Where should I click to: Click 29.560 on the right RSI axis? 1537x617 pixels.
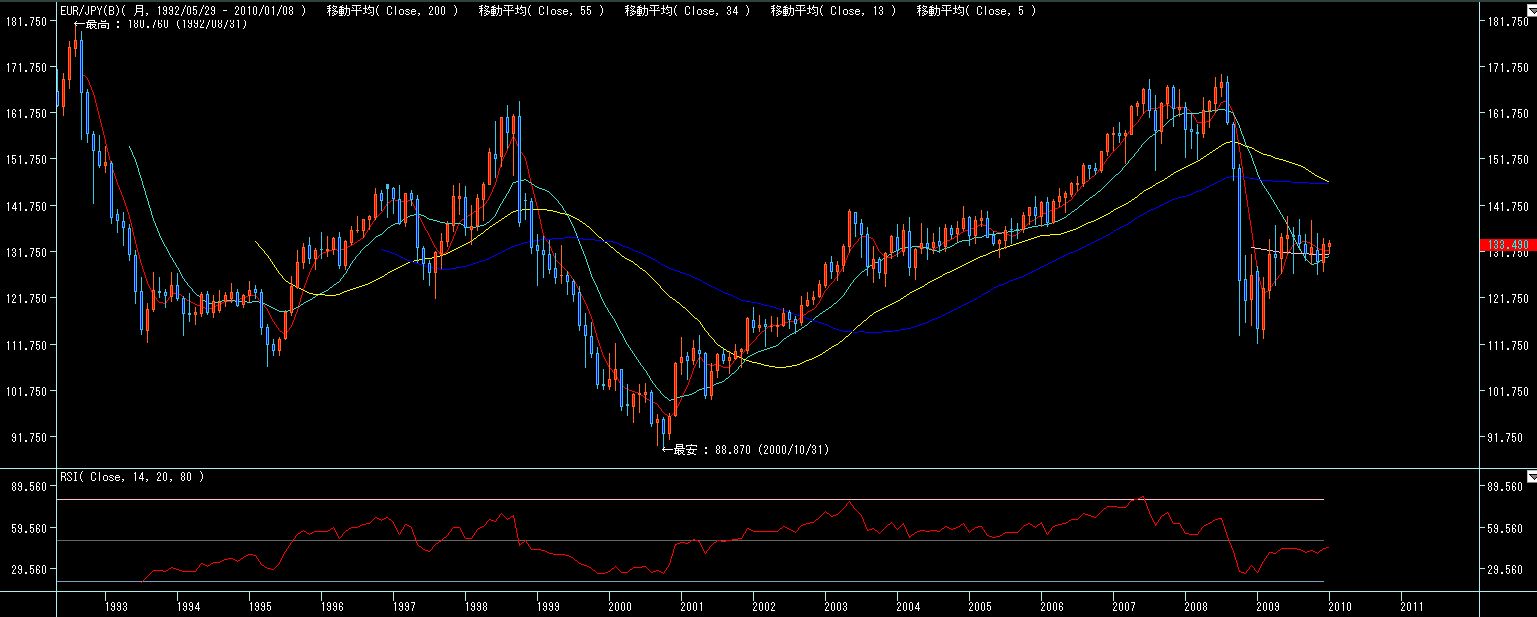[1505, 570]
